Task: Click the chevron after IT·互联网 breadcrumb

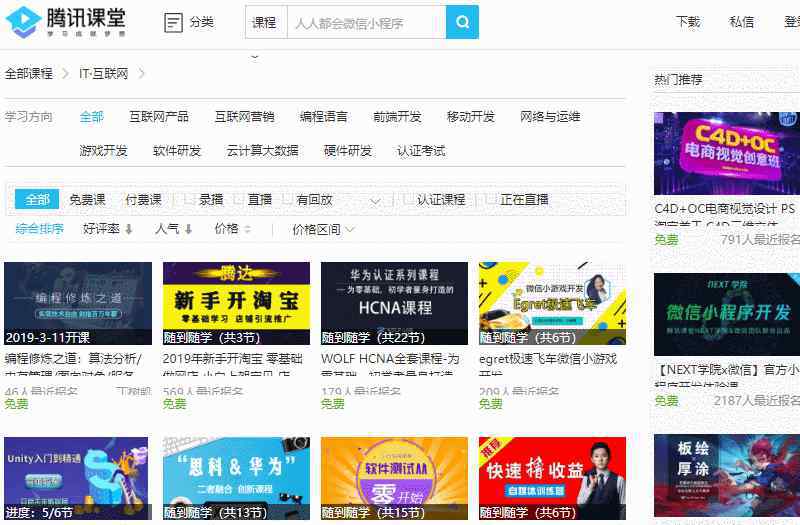Action: [x=141, y=73]
